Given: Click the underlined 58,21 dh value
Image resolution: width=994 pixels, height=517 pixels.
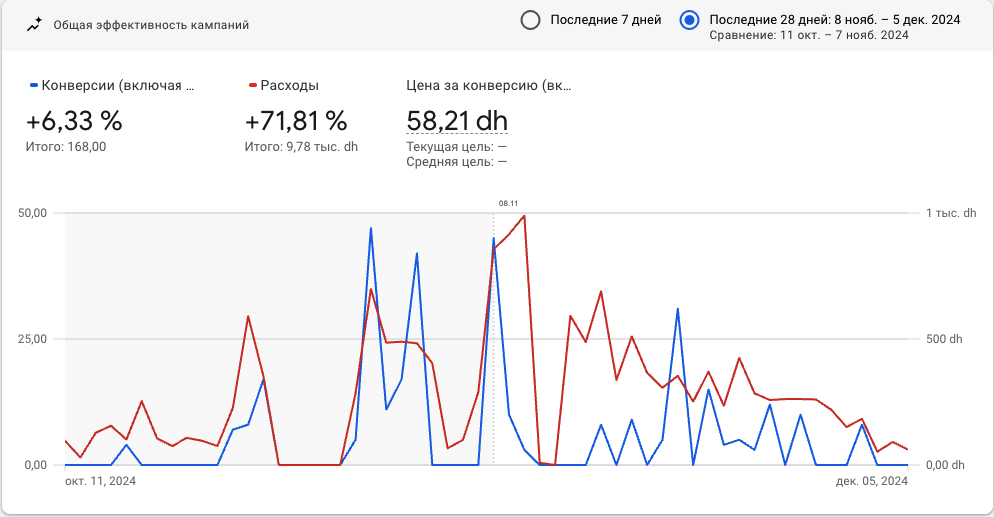Looking at the screenshot, I should pyautogui.click(x=457, y=121).
